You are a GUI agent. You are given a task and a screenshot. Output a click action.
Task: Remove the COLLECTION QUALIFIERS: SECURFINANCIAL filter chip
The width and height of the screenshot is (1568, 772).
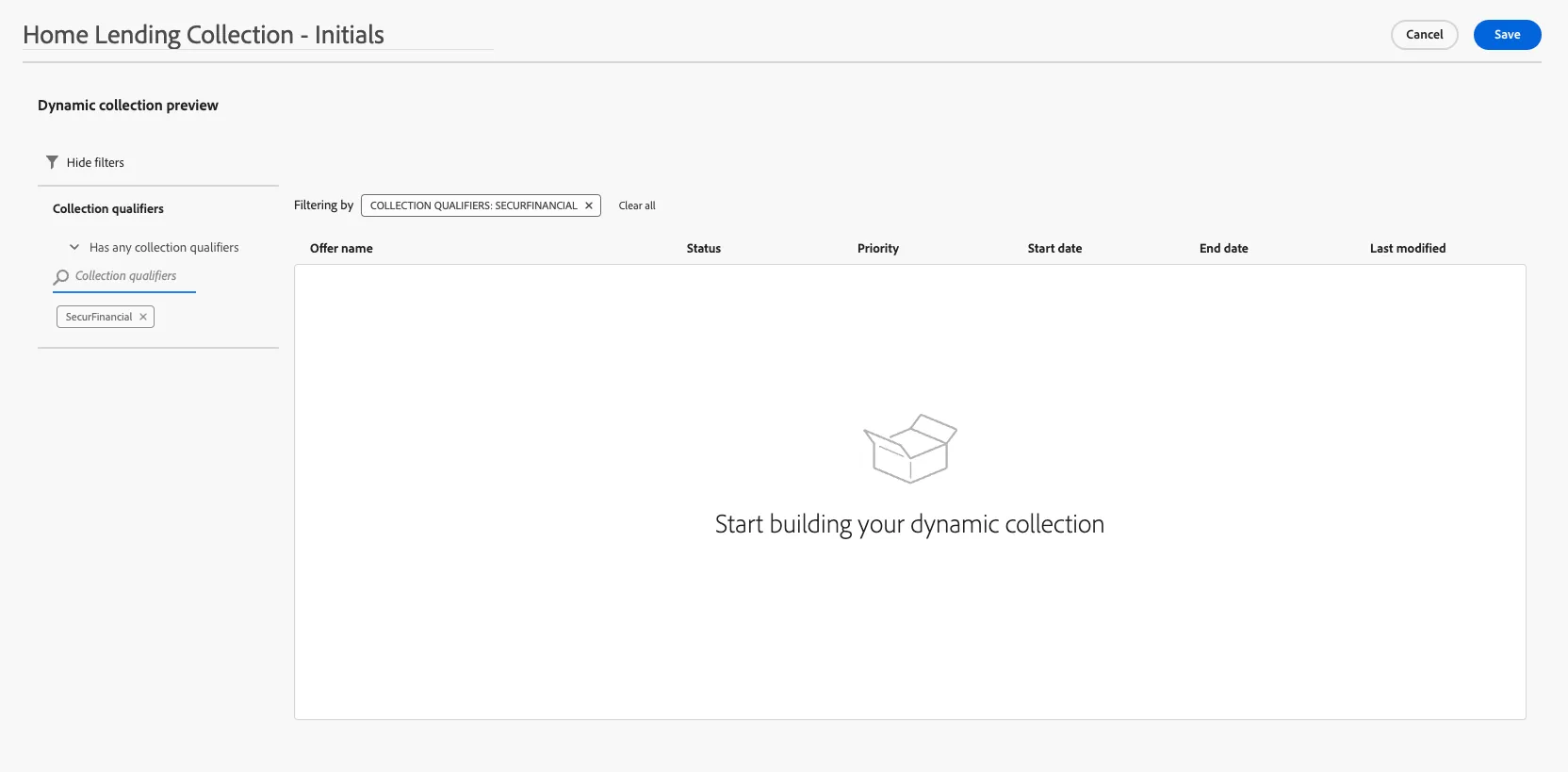tap(589, 205)
